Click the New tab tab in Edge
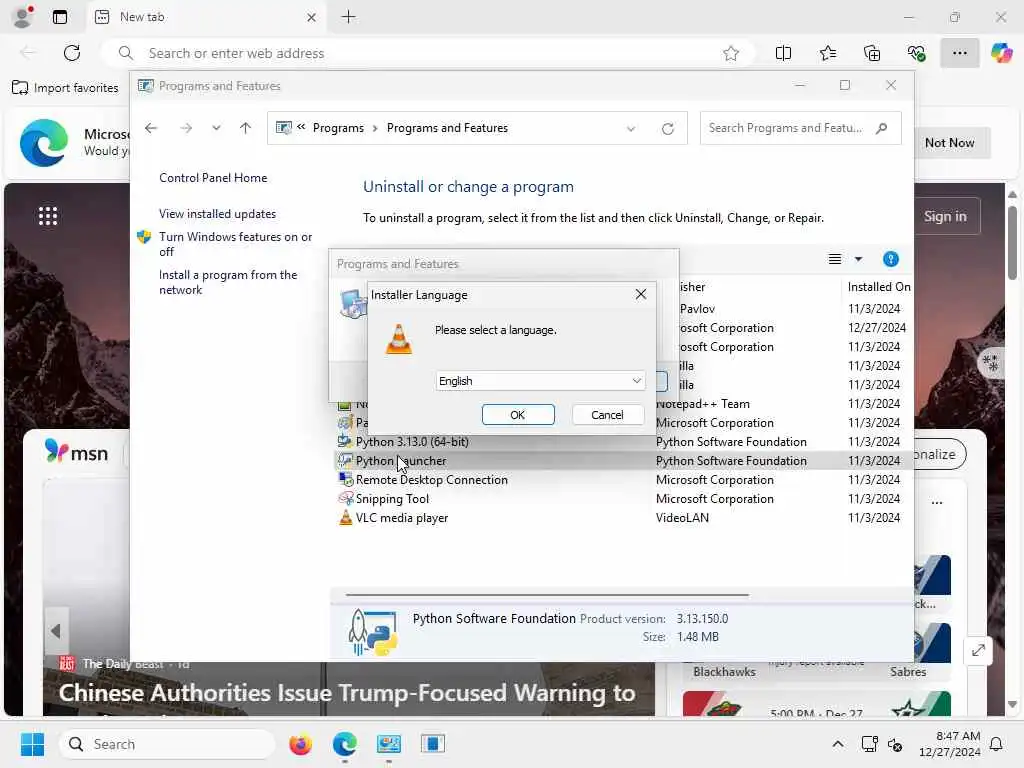Viewport: 1024px width, 768px height. pos(206,17)
